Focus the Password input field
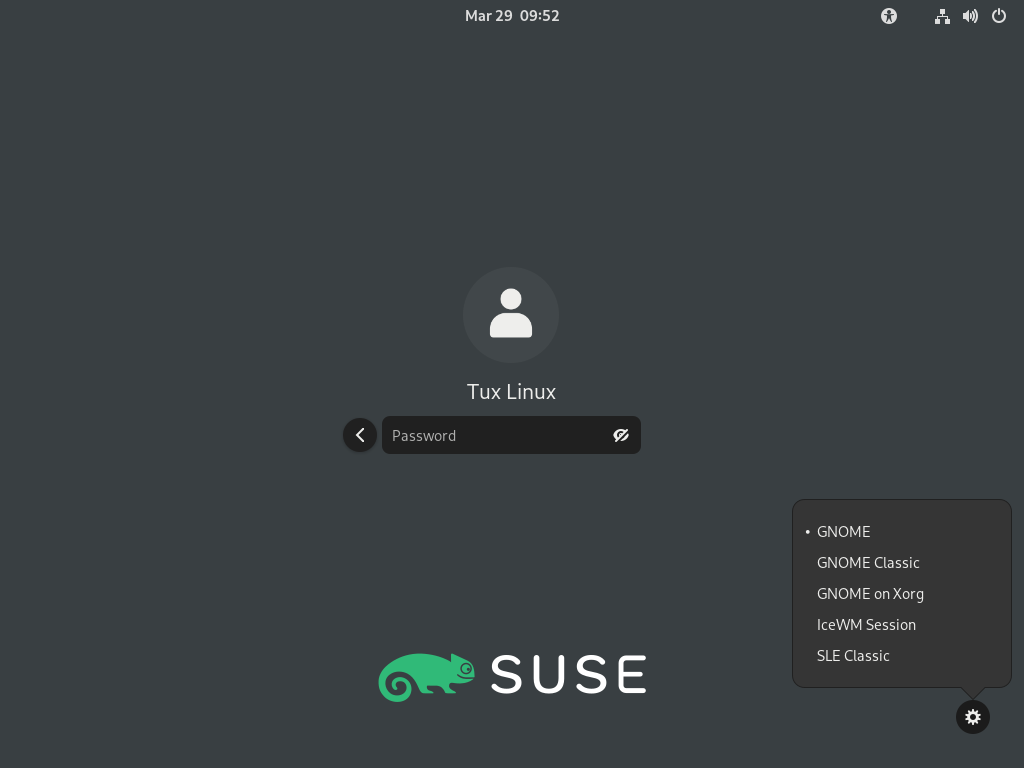This screenshot has width=1024, height=768. click(x=495, y=435)
